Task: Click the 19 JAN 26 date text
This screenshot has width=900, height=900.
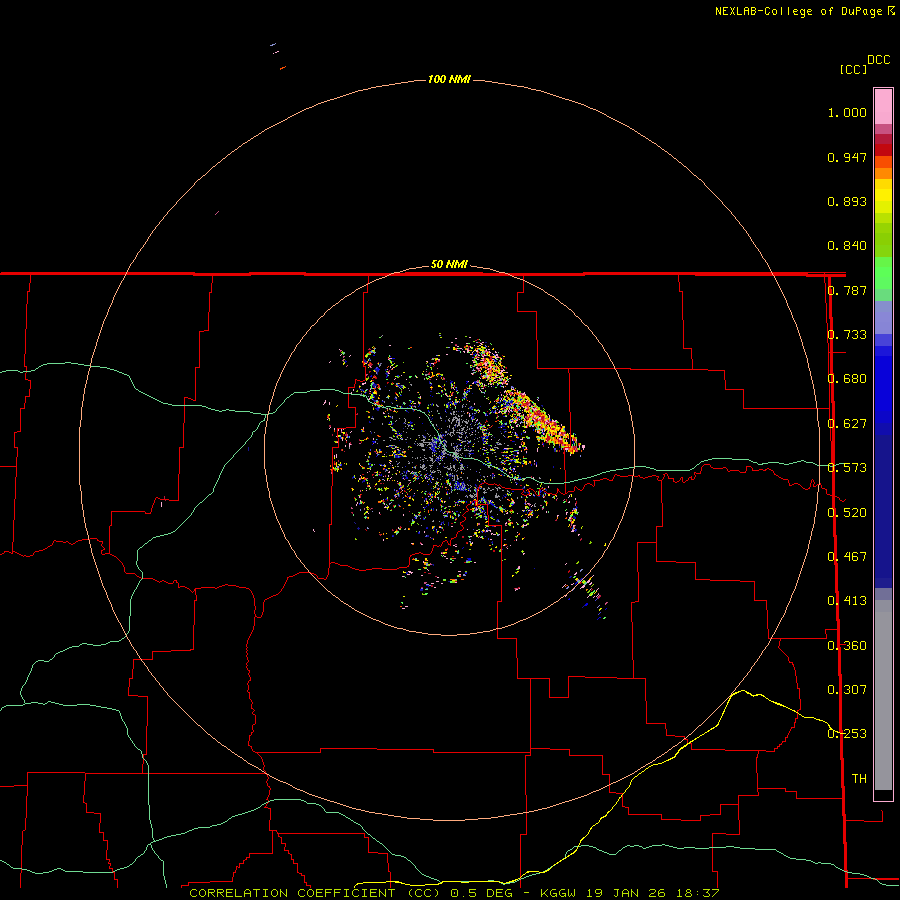Action: [626, 893]
